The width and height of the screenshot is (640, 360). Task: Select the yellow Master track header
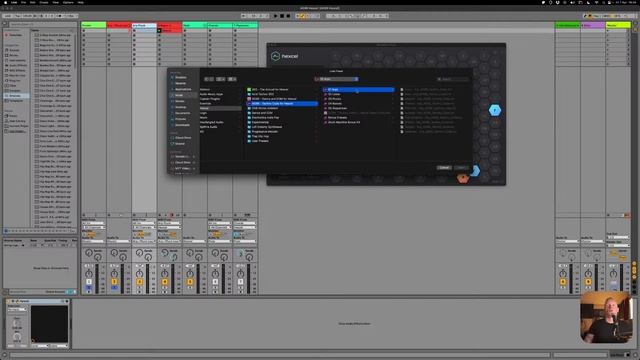[x=618, y=25]
